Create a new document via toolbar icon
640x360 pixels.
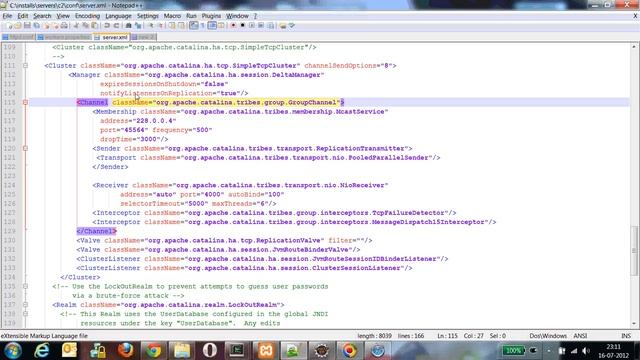tap(9, 25)
